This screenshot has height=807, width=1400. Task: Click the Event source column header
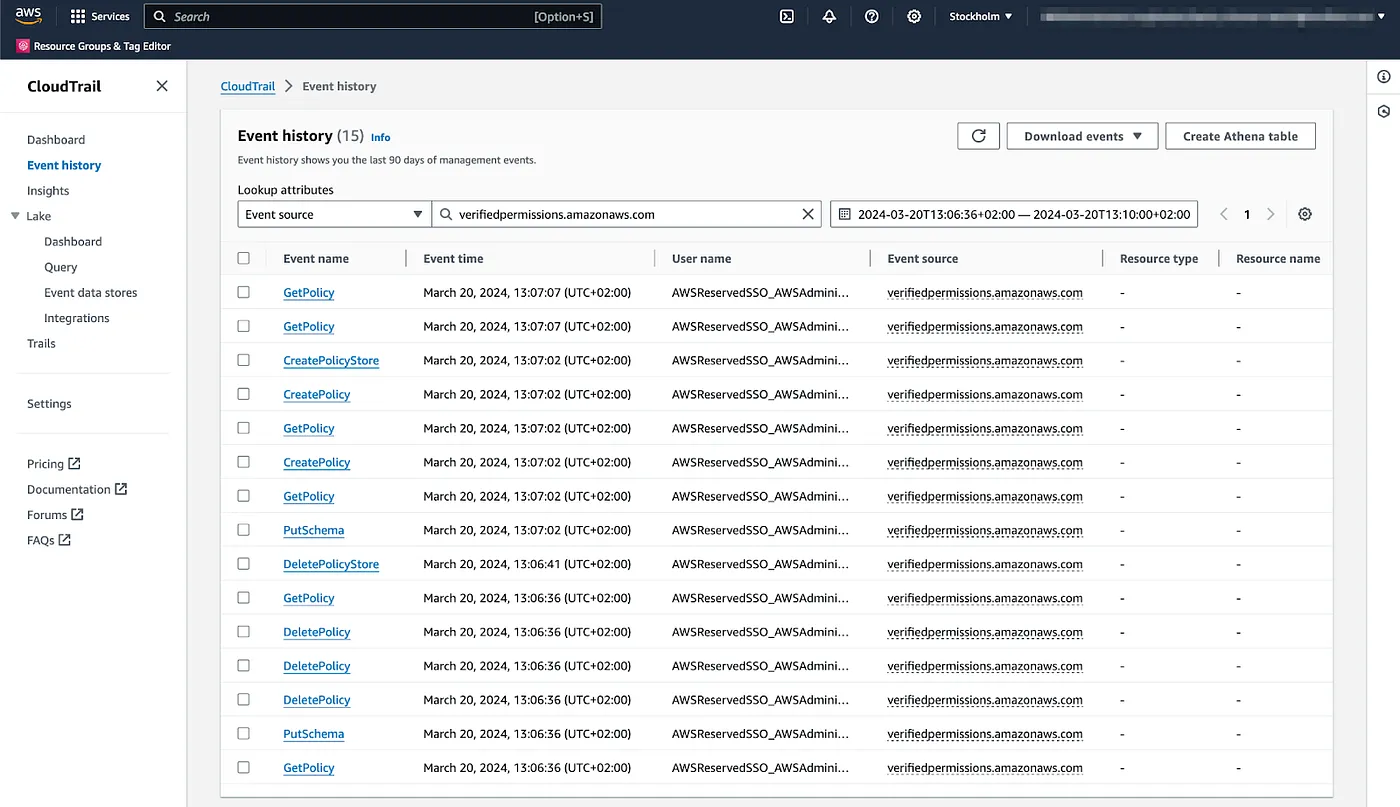click(x=923, y=258)
